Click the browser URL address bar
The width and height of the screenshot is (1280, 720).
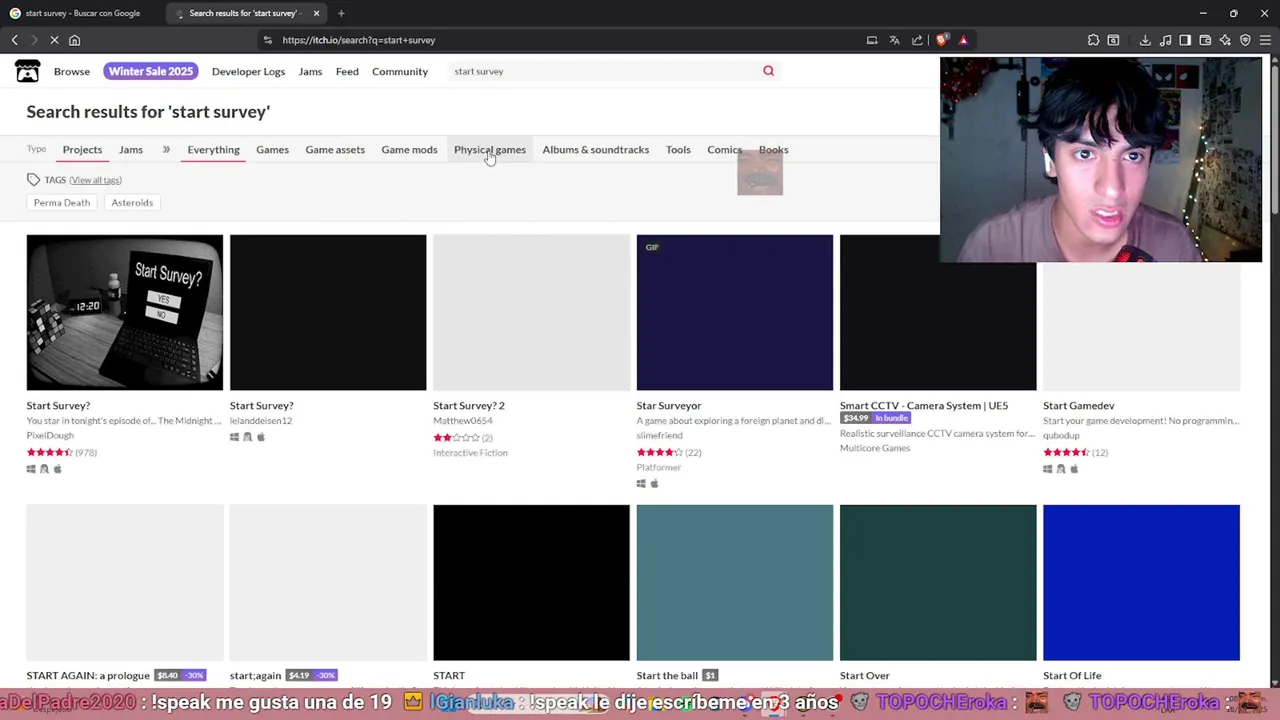tap(560, 40)
